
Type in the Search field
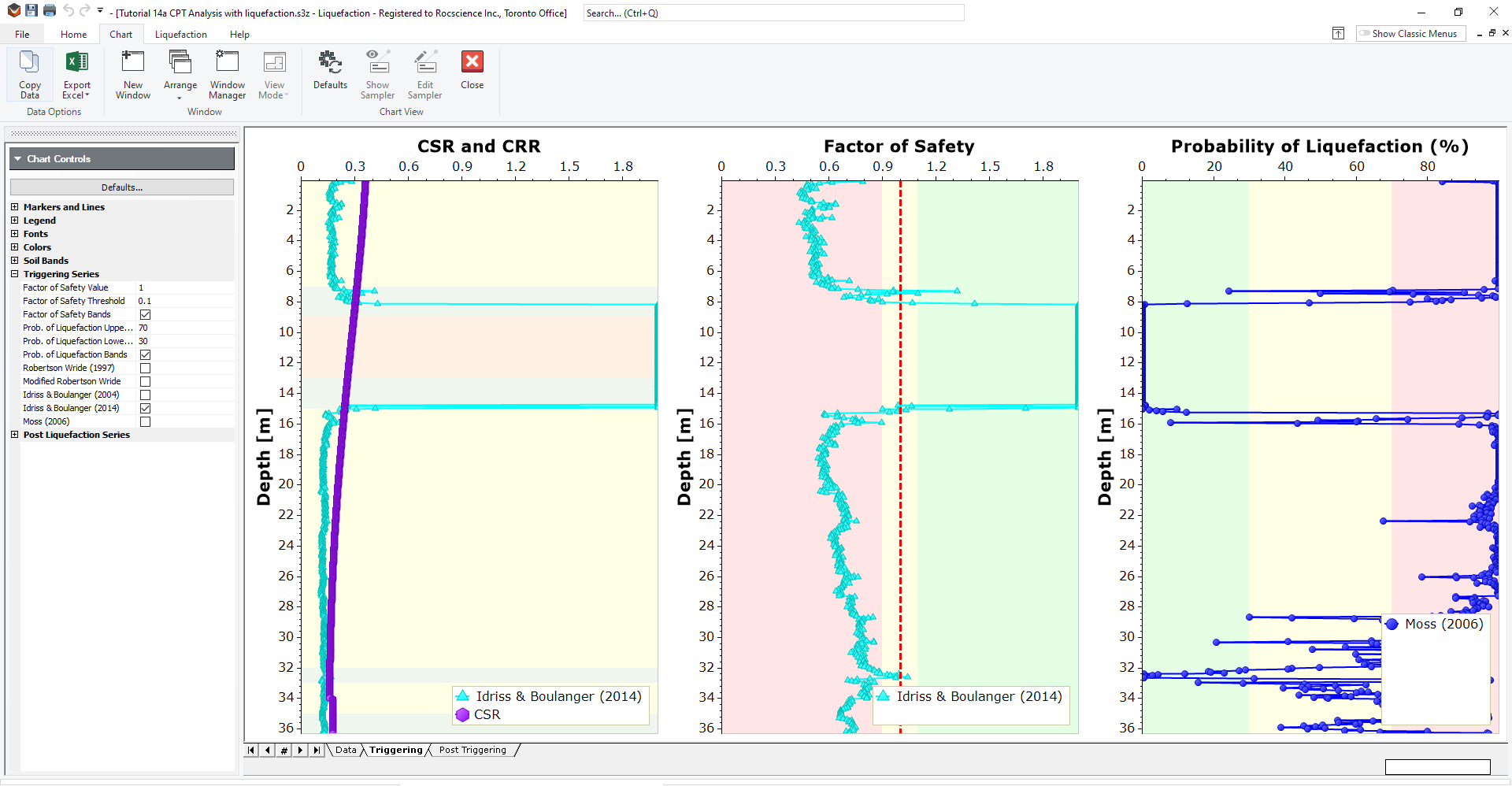point(773,13)
